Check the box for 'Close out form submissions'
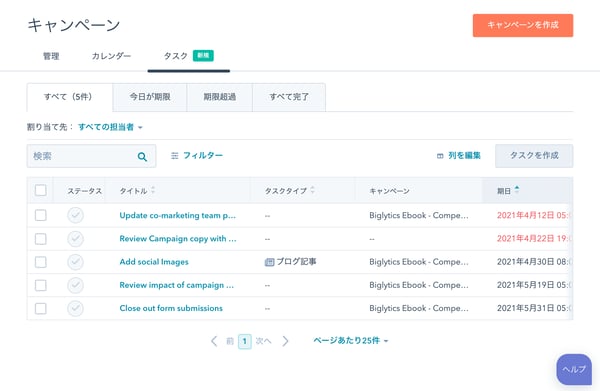The width and height of the screenshot is (600, 391). click(41, 308)
